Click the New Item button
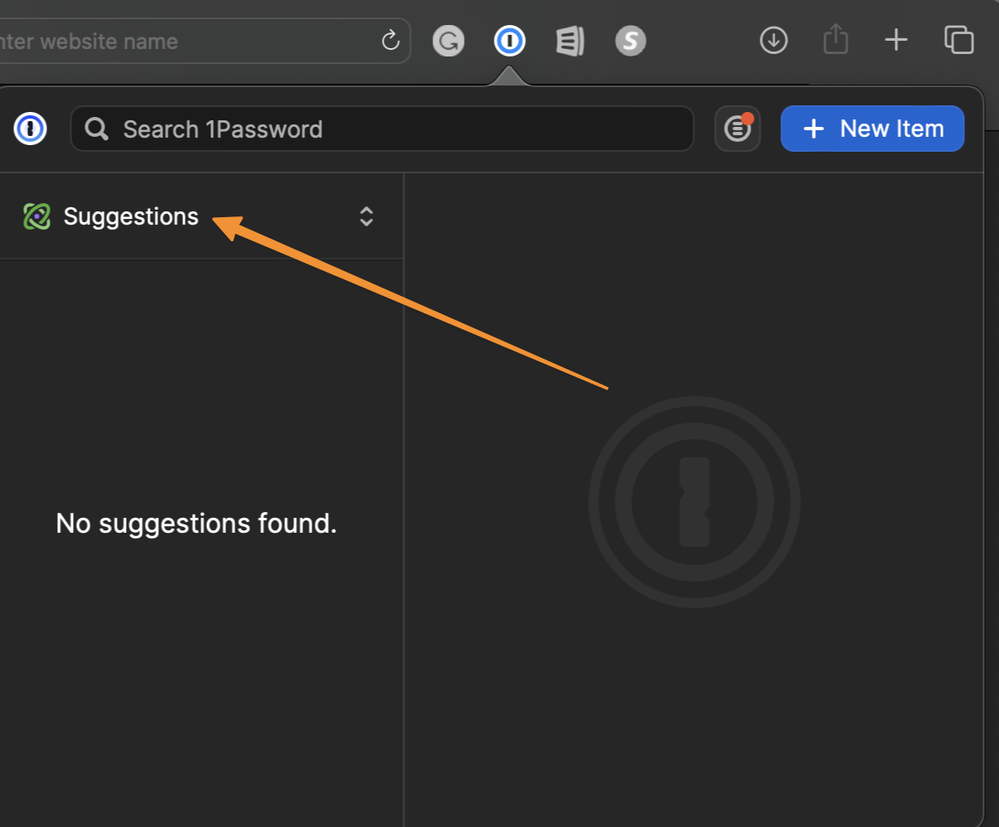The image size is (999, 827). [x=872, y=129]
